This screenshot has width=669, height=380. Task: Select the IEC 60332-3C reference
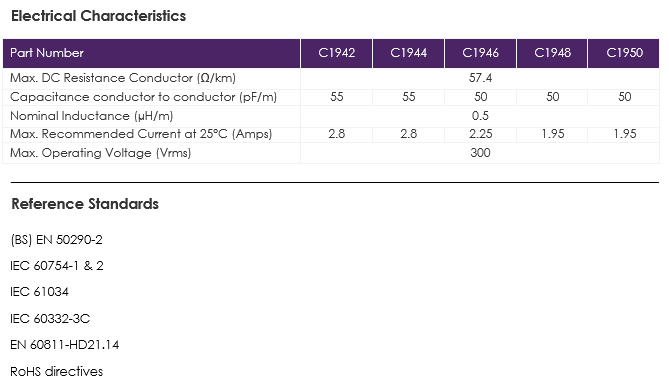coord(50,319)
